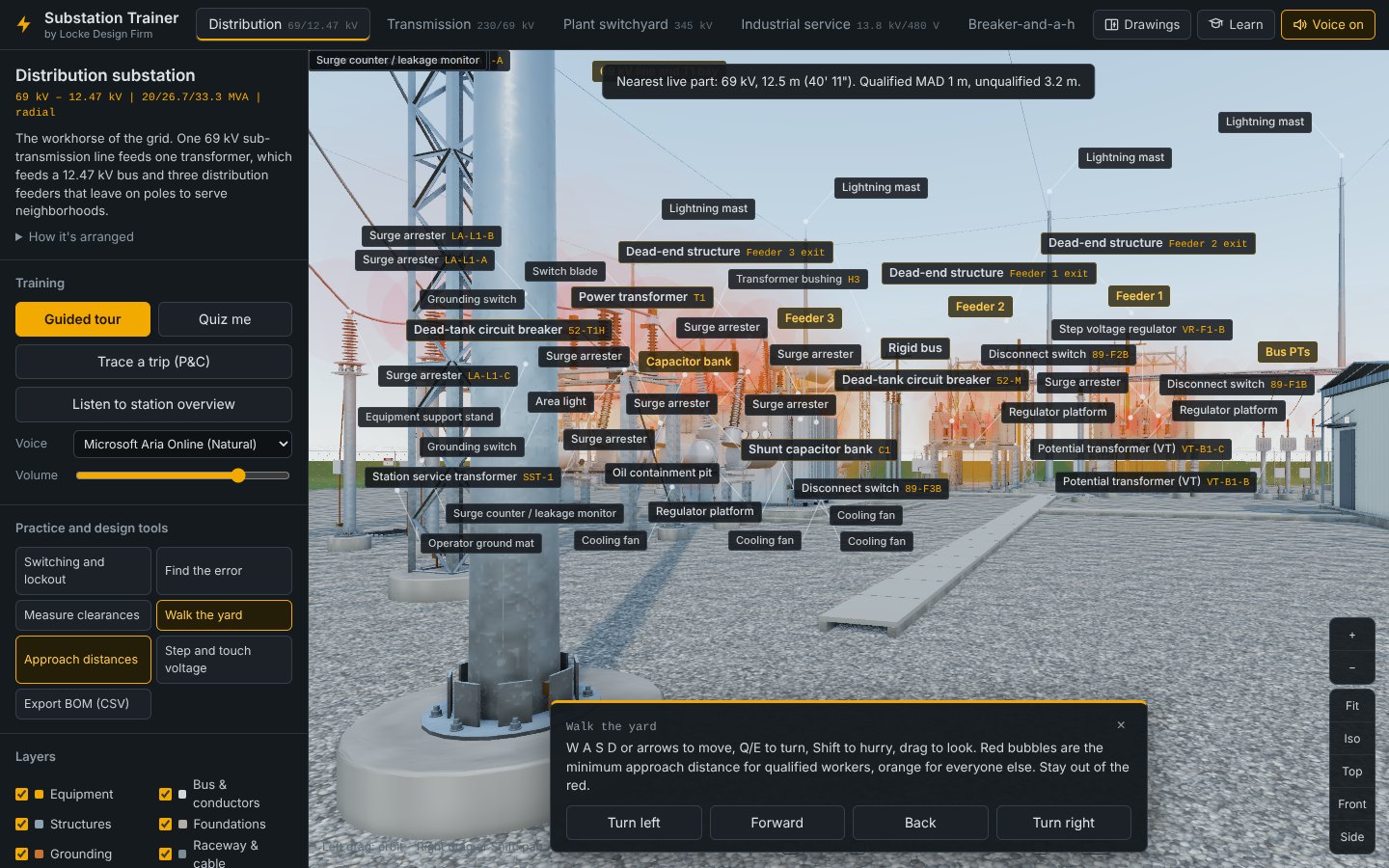
Task: Click the Forward movement button
Action: pos(776,823)
